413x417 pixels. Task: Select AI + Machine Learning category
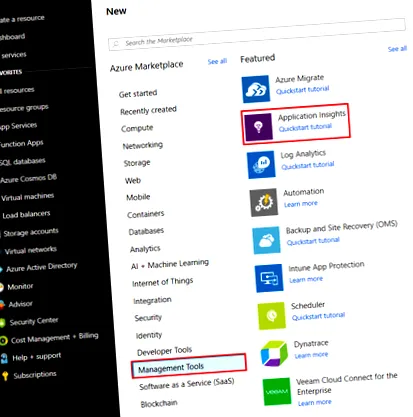coord(170,264)
